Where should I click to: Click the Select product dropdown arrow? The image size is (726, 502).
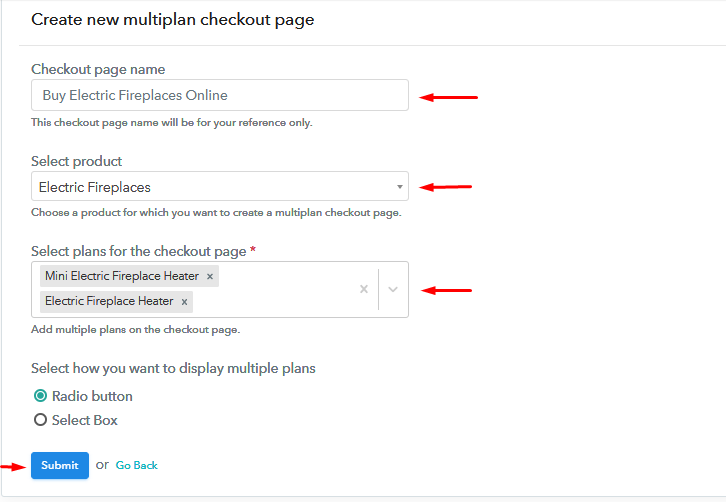[399, 187]
